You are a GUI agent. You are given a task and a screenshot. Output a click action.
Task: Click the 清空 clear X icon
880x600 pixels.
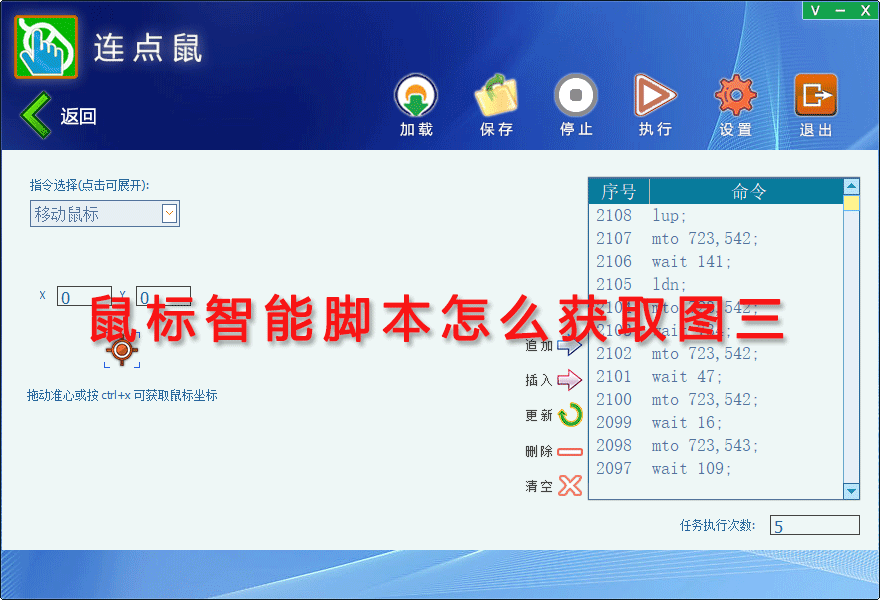click(x=570, y=486)
